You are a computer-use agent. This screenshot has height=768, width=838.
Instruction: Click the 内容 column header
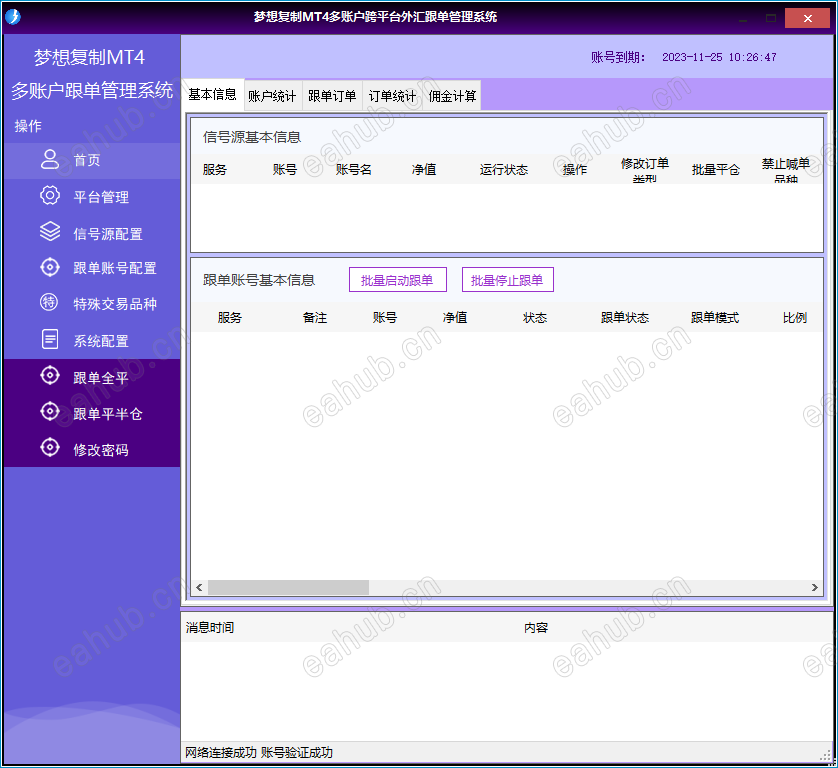click(536, 627)
